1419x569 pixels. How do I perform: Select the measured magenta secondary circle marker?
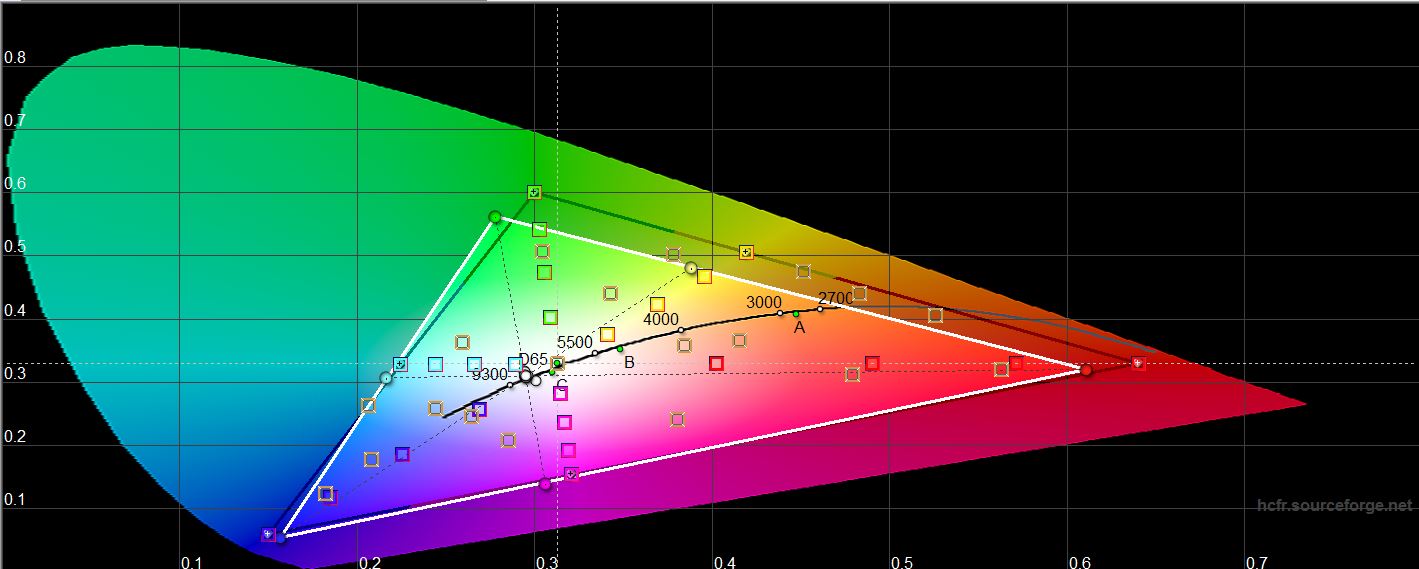pos(545,484)
